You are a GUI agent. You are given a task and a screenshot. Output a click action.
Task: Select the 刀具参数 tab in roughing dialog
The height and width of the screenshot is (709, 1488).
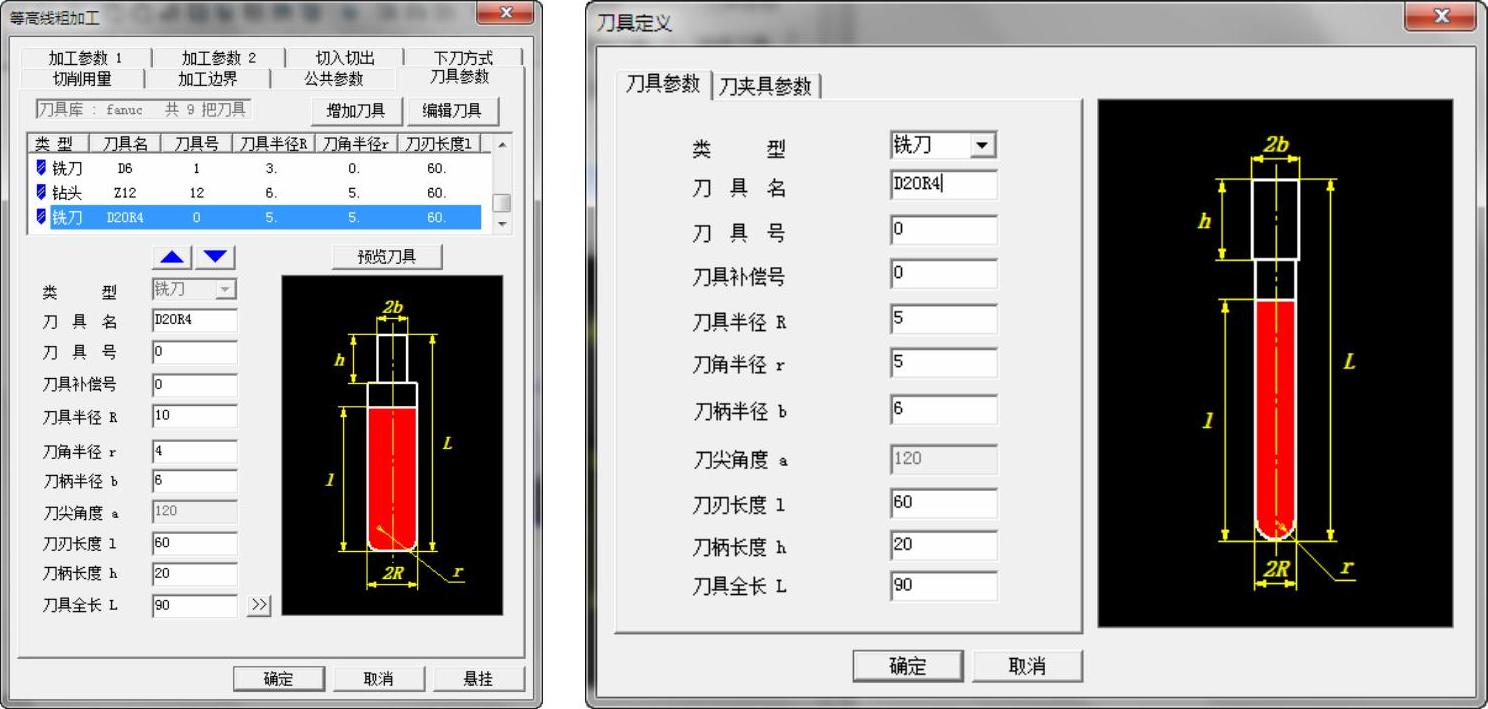460,77
